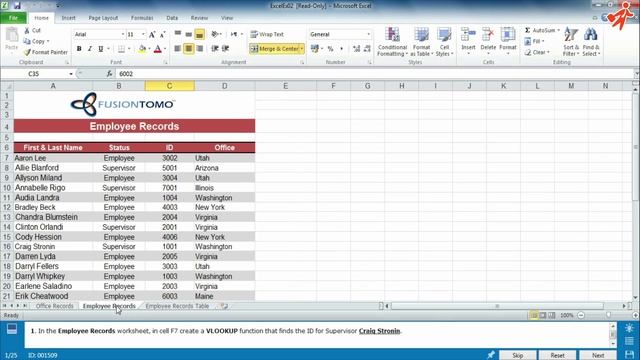Click the Delete cells icon
The image size is (640, 360).
coord(488,35)
